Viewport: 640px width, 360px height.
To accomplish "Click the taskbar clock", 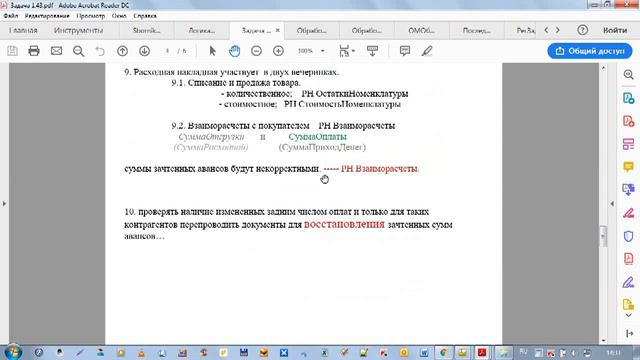I will click(x=613, y=353).
